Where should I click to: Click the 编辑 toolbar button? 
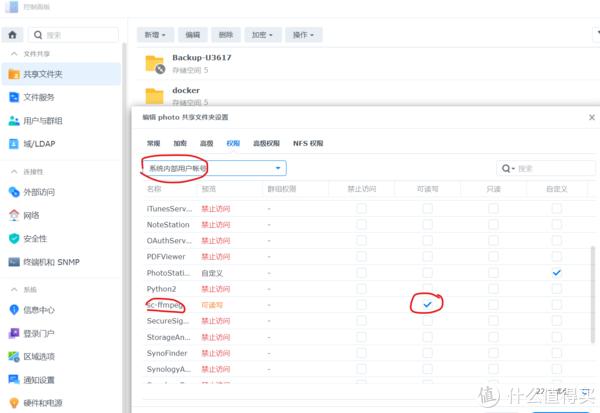coord(193,35)
